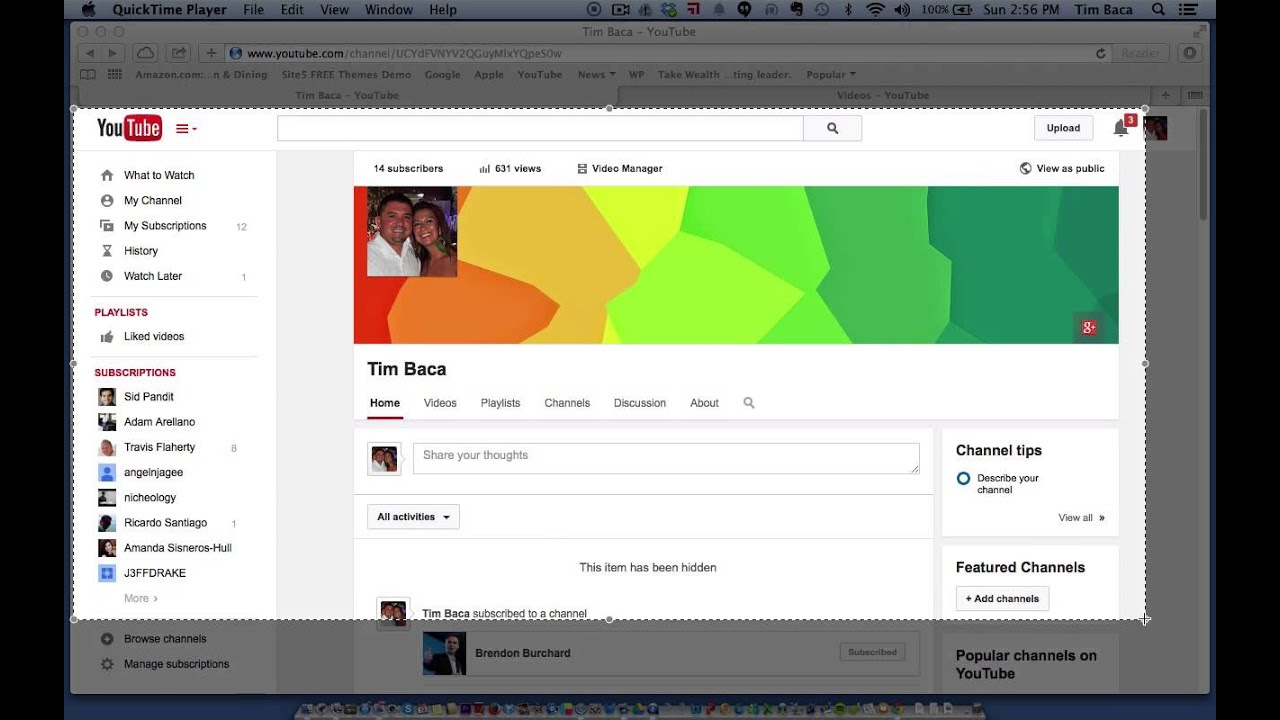This screenshot has height=720, width=1280.
Task: Open Safari Top Sites grid icon
Action: click(x=115, y=74)
